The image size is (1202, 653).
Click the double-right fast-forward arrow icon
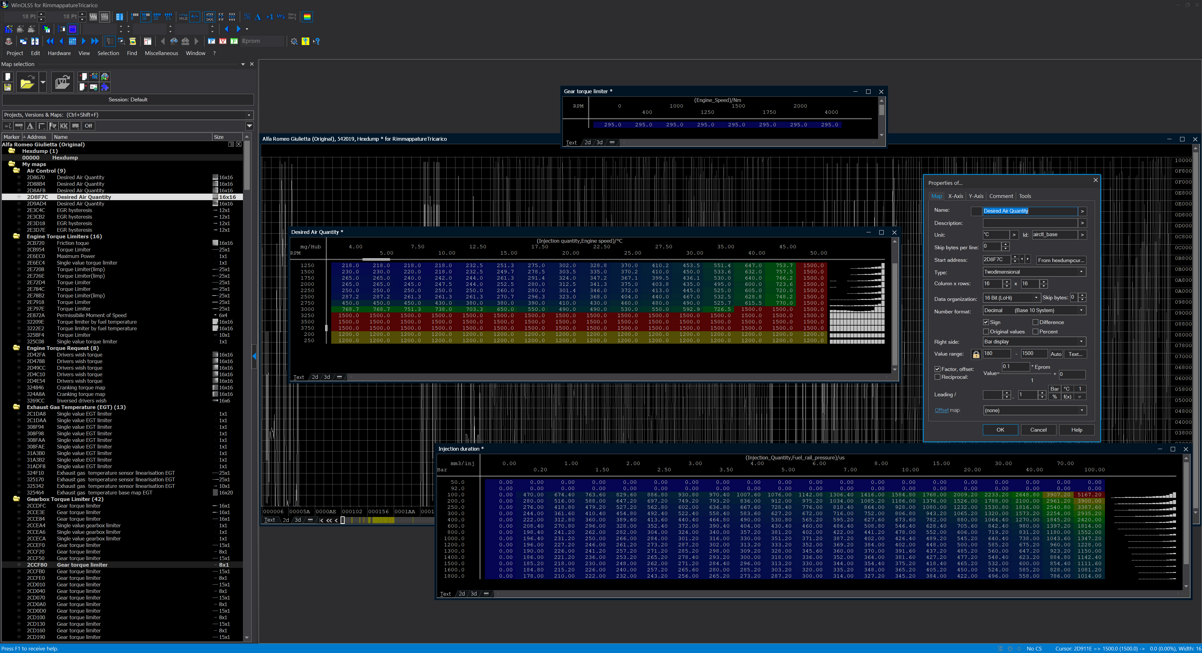coord(94,41)
